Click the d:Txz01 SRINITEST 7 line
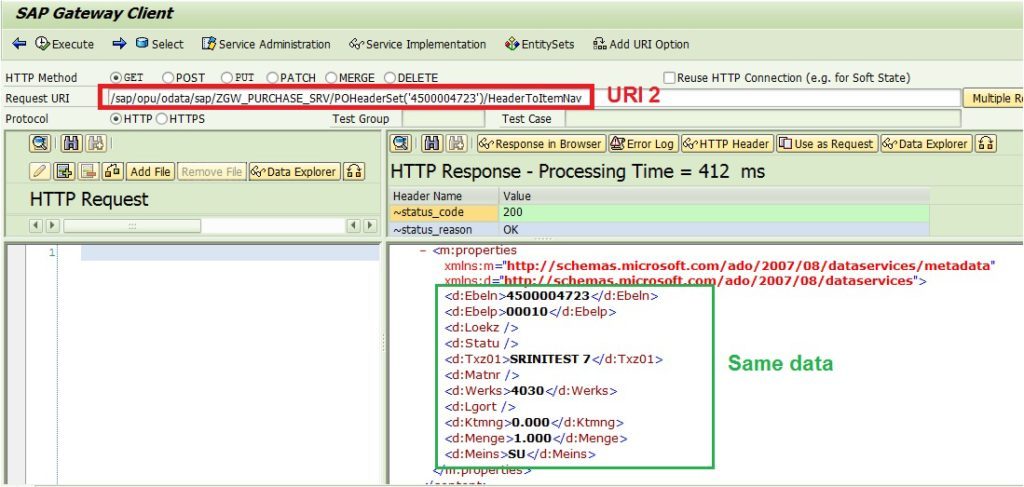 (554, 359)
